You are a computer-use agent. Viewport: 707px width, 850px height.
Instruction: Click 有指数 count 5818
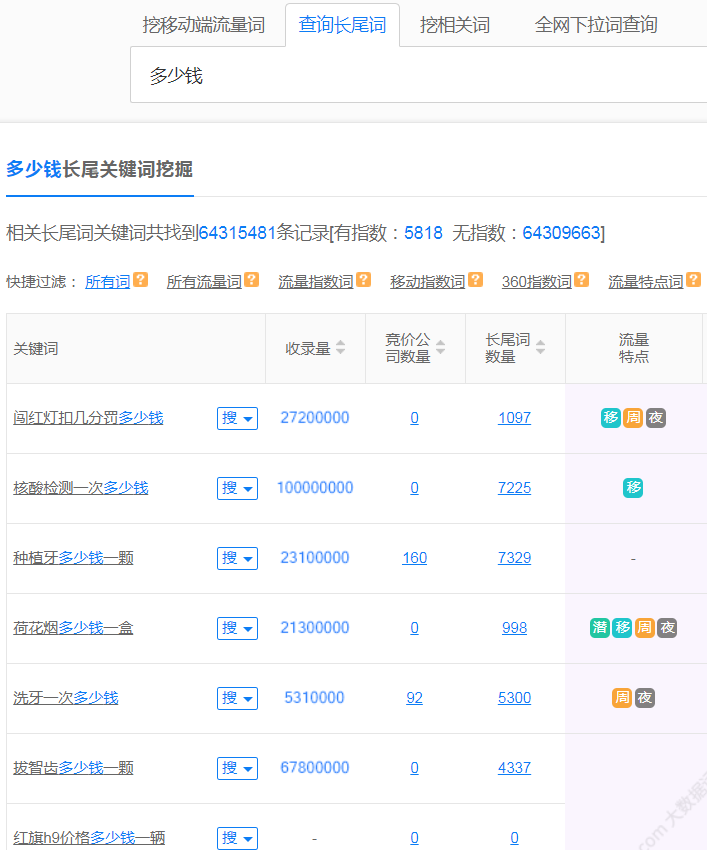coord(423,233)
